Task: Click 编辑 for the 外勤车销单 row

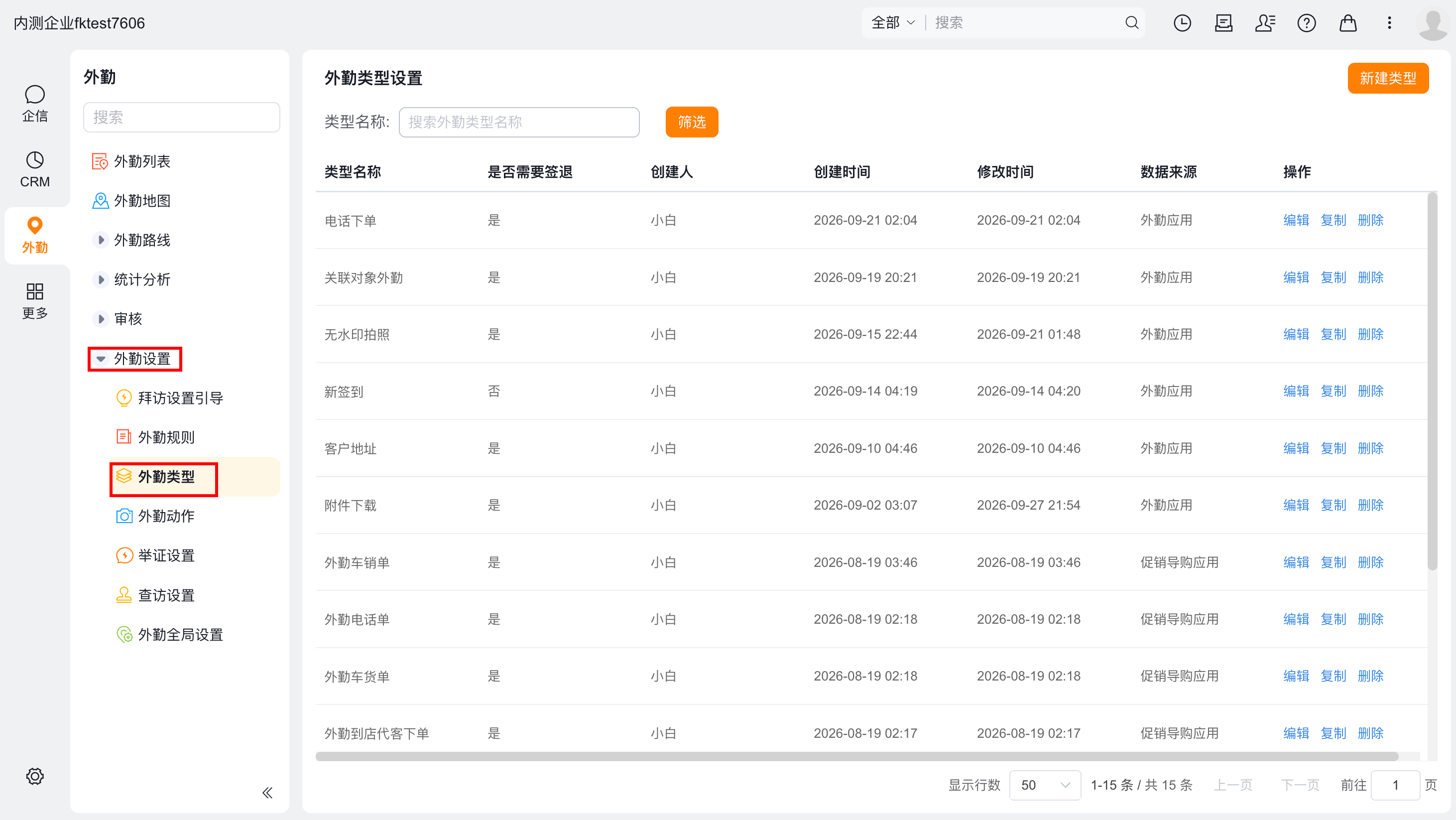Action: pos(1296,562)
